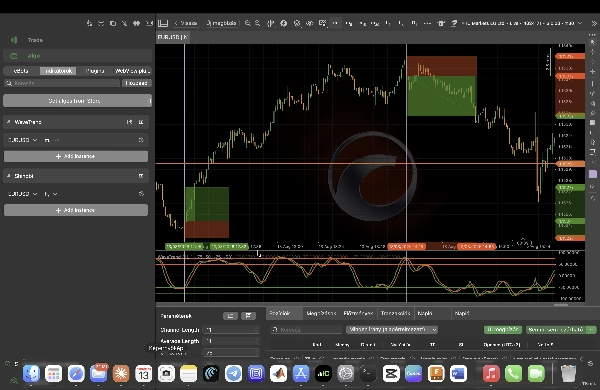Open timeframe dropdown under WaveTrend
This screenshot has width=600, height=390.
coord(52,140)
